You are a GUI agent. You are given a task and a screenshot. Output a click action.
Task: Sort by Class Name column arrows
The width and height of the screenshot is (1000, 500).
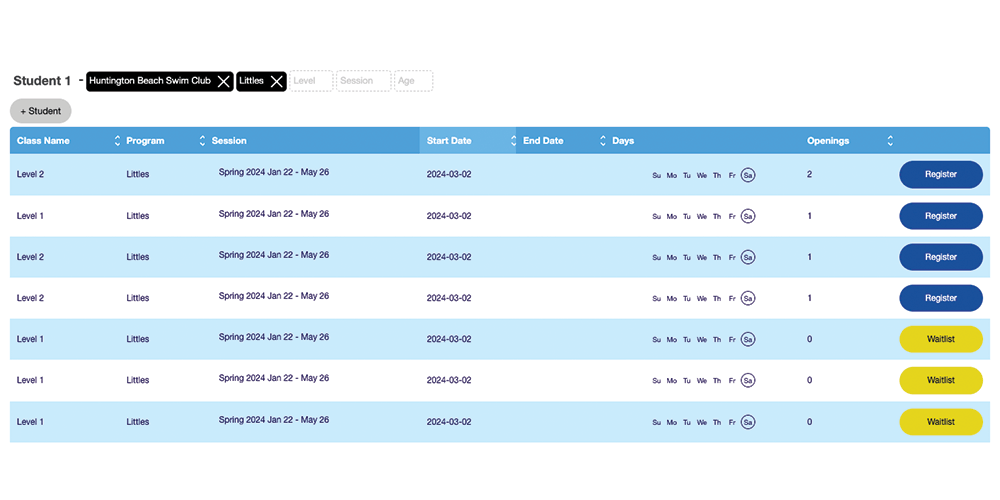(117, 141)
